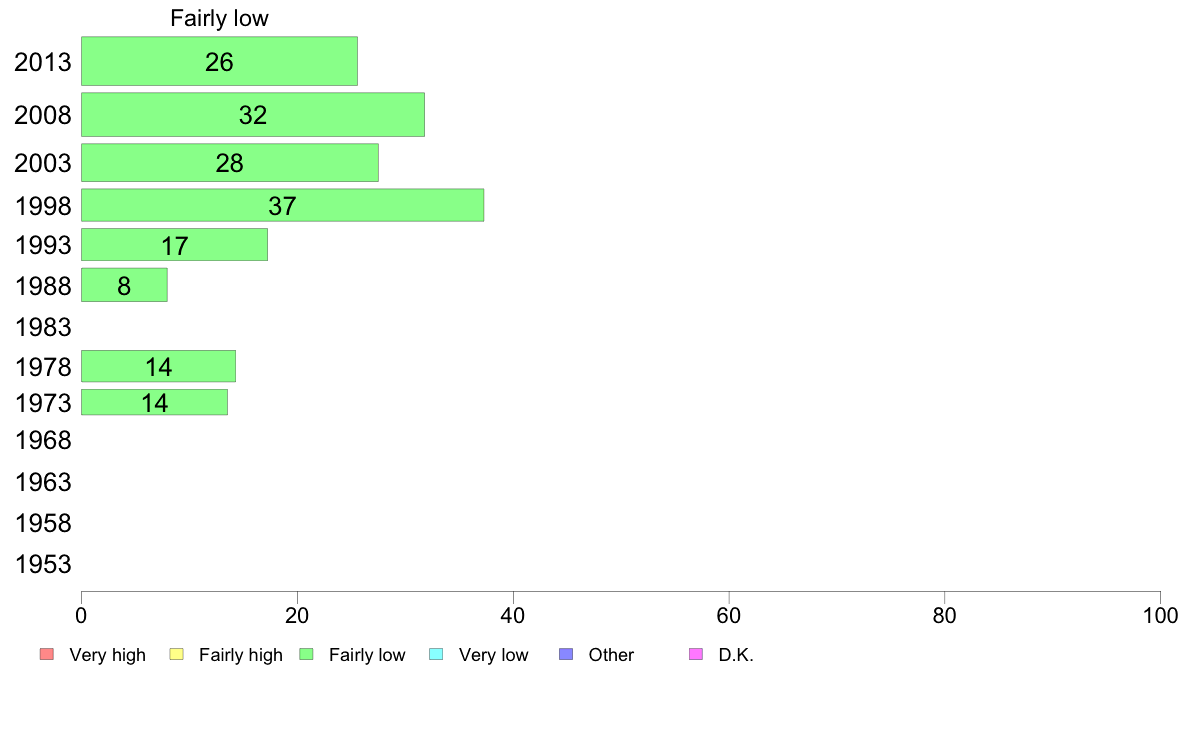
Task: Click the Other blue legend swatch
Action: pos(566,654)
